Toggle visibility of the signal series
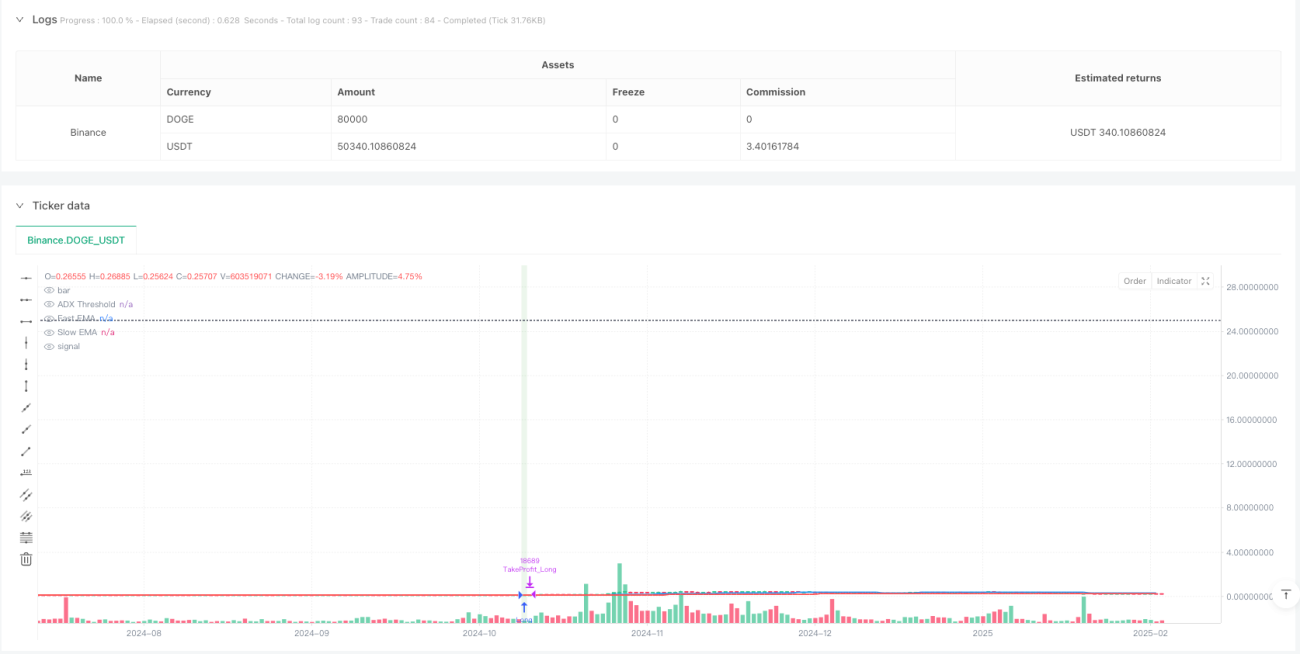The width and height of the screenshot is (1300, 654). click(x=49, y=346)
